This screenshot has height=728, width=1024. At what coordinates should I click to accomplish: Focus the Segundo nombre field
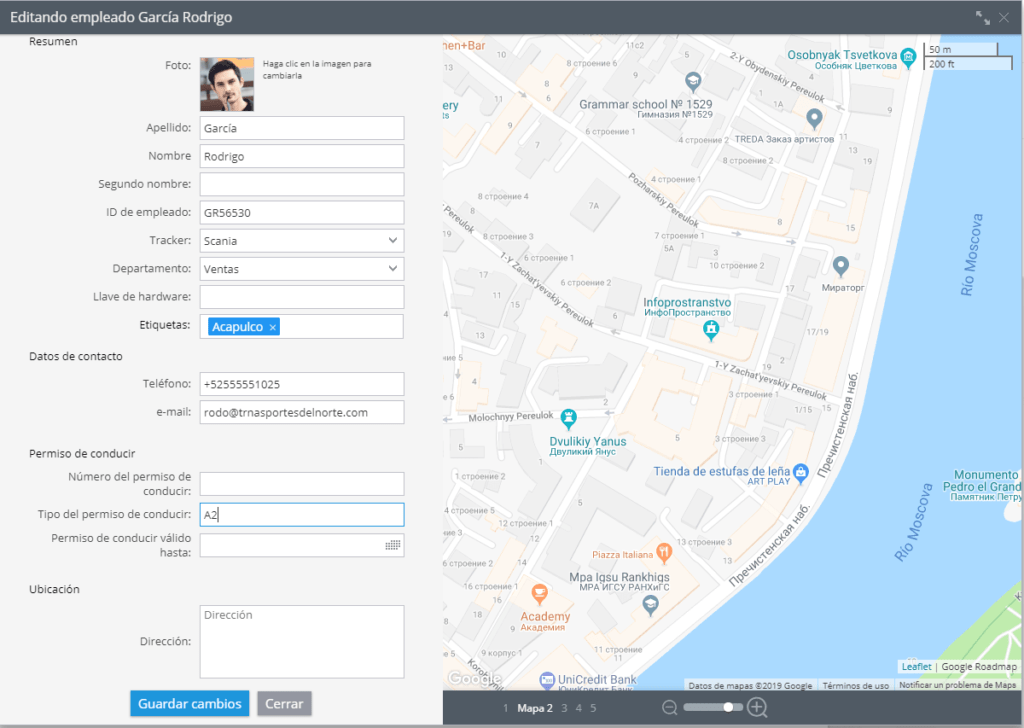302,184
